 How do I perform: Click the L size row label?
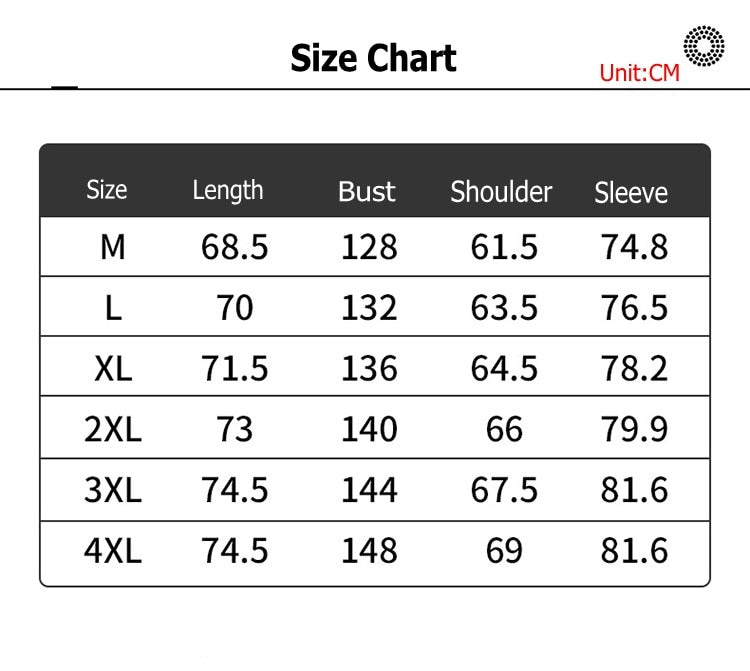click(x=113, y=308)
